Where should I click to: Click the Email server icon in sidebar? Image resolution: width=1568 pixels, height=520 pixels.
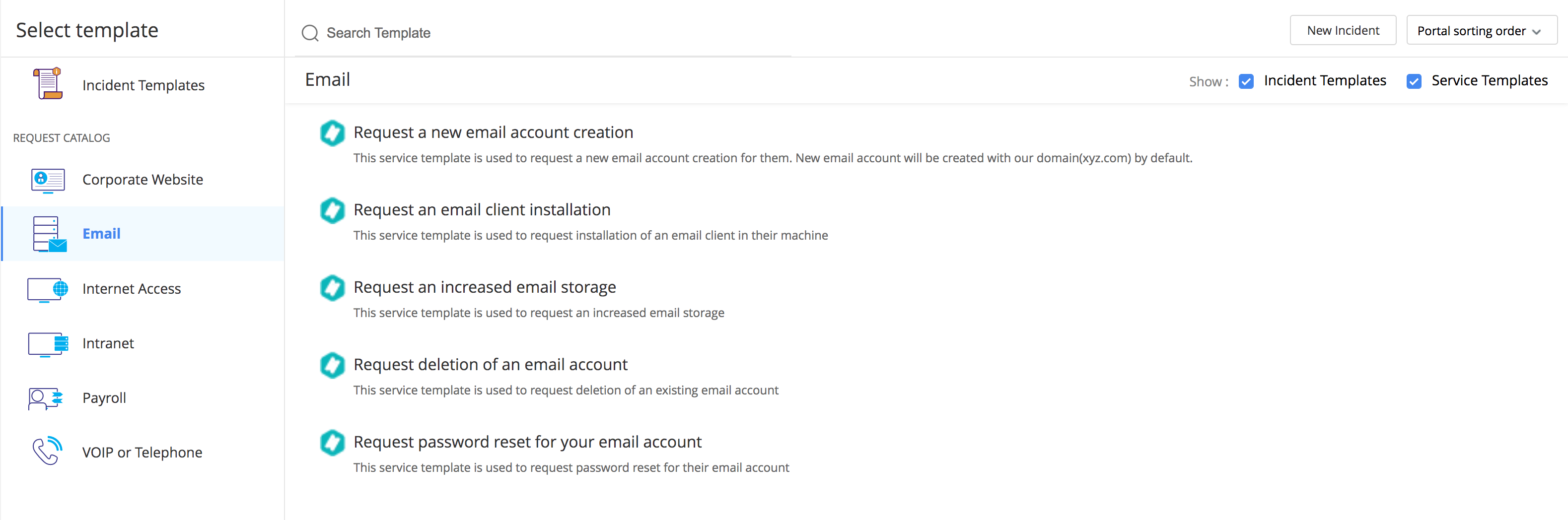coord(49,234)
